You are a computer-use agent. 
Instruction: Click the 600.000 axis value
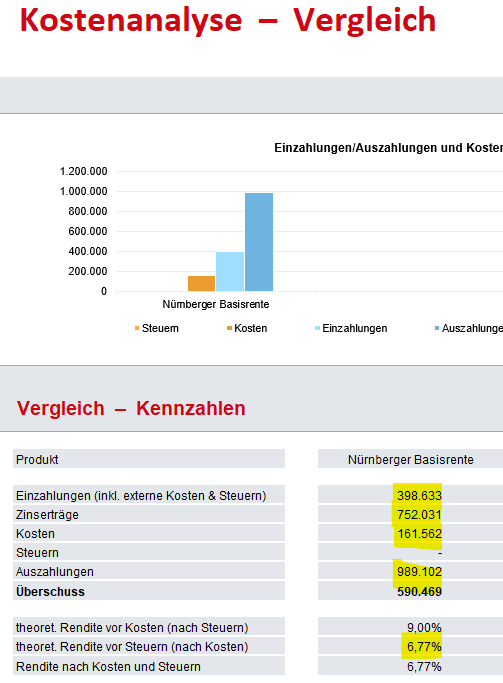point(88,231)
